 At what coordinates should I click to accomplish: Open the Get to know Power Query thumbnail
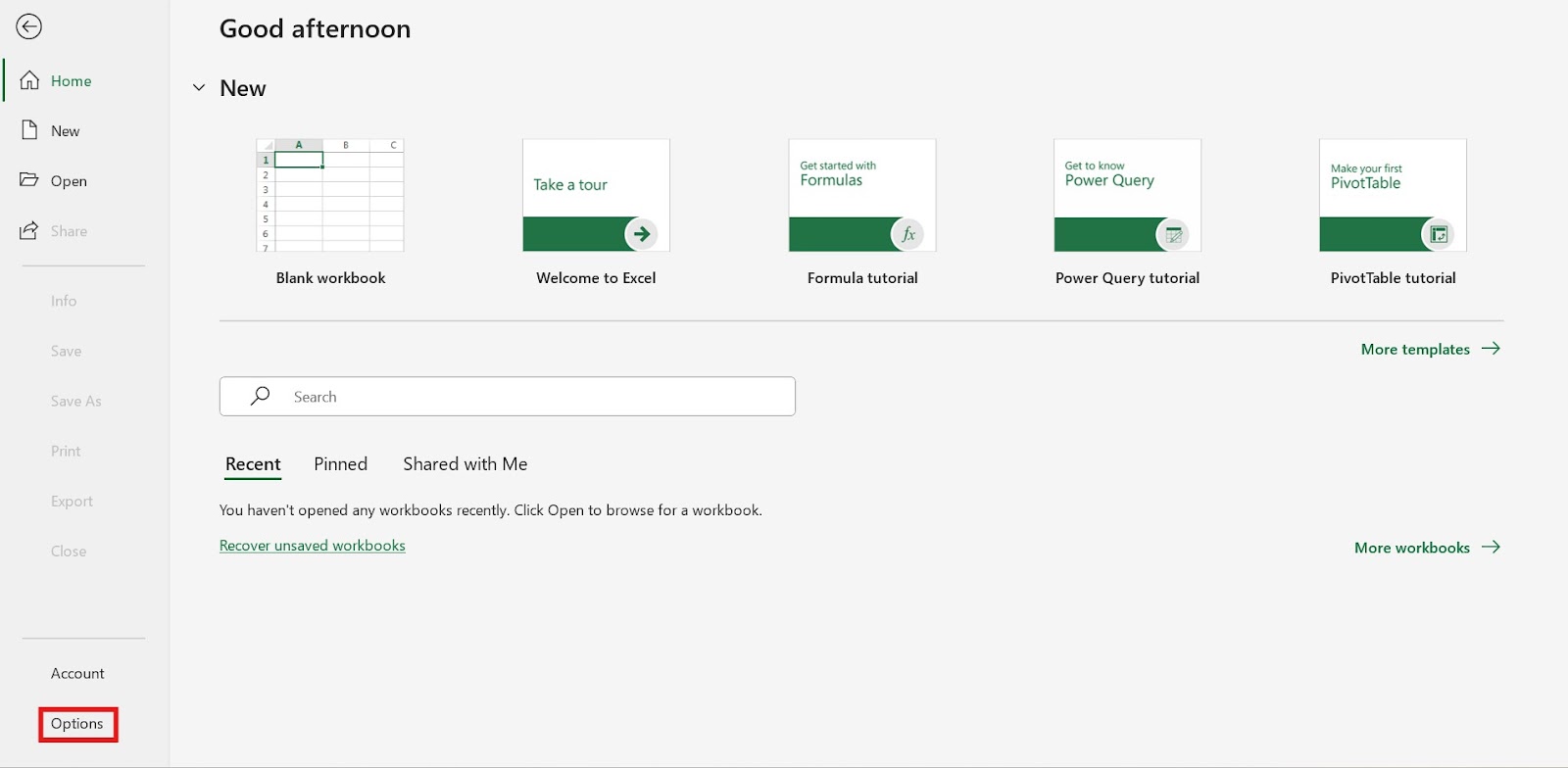1127,195
